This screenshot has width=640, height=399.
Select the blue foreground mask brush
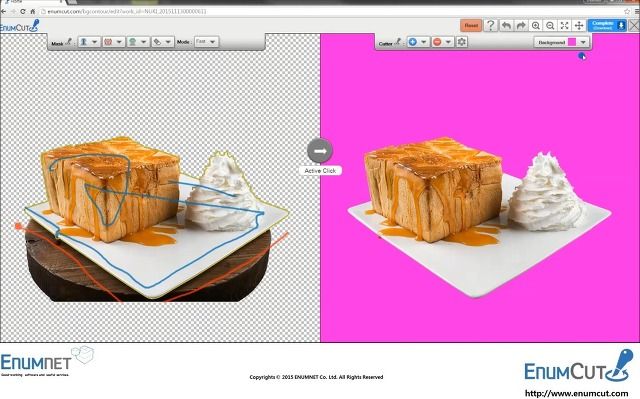pyautogui.click(x=84, y=42)
